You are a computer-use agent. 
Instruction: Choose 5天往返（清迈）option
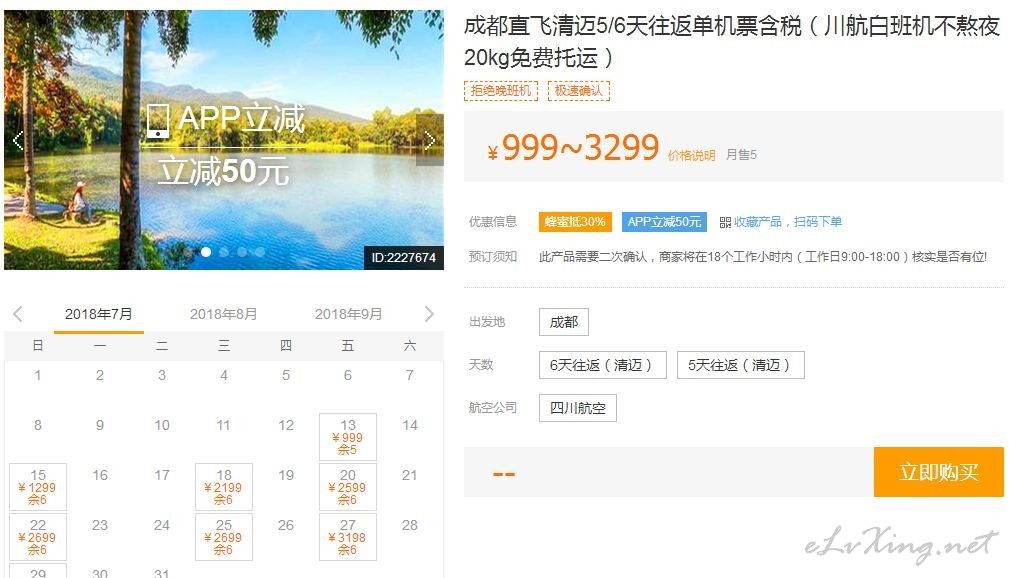[740, 365]
